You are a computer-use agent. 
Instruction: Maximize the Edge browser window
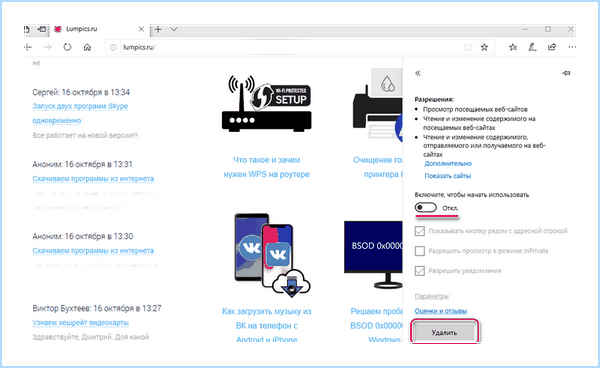pyautogui.click(x=548, y=29)
